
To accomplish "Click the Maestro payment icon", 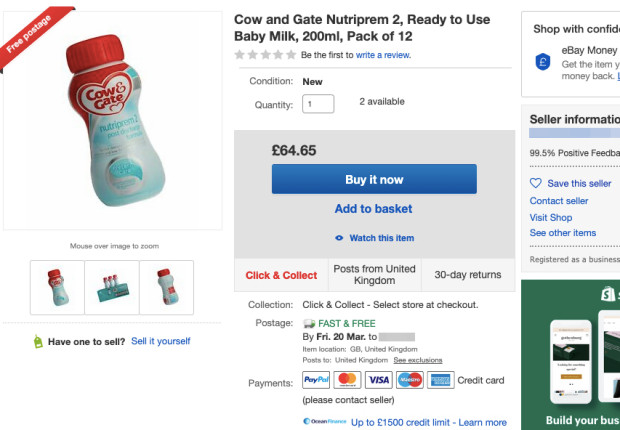I will pos(409,380).
